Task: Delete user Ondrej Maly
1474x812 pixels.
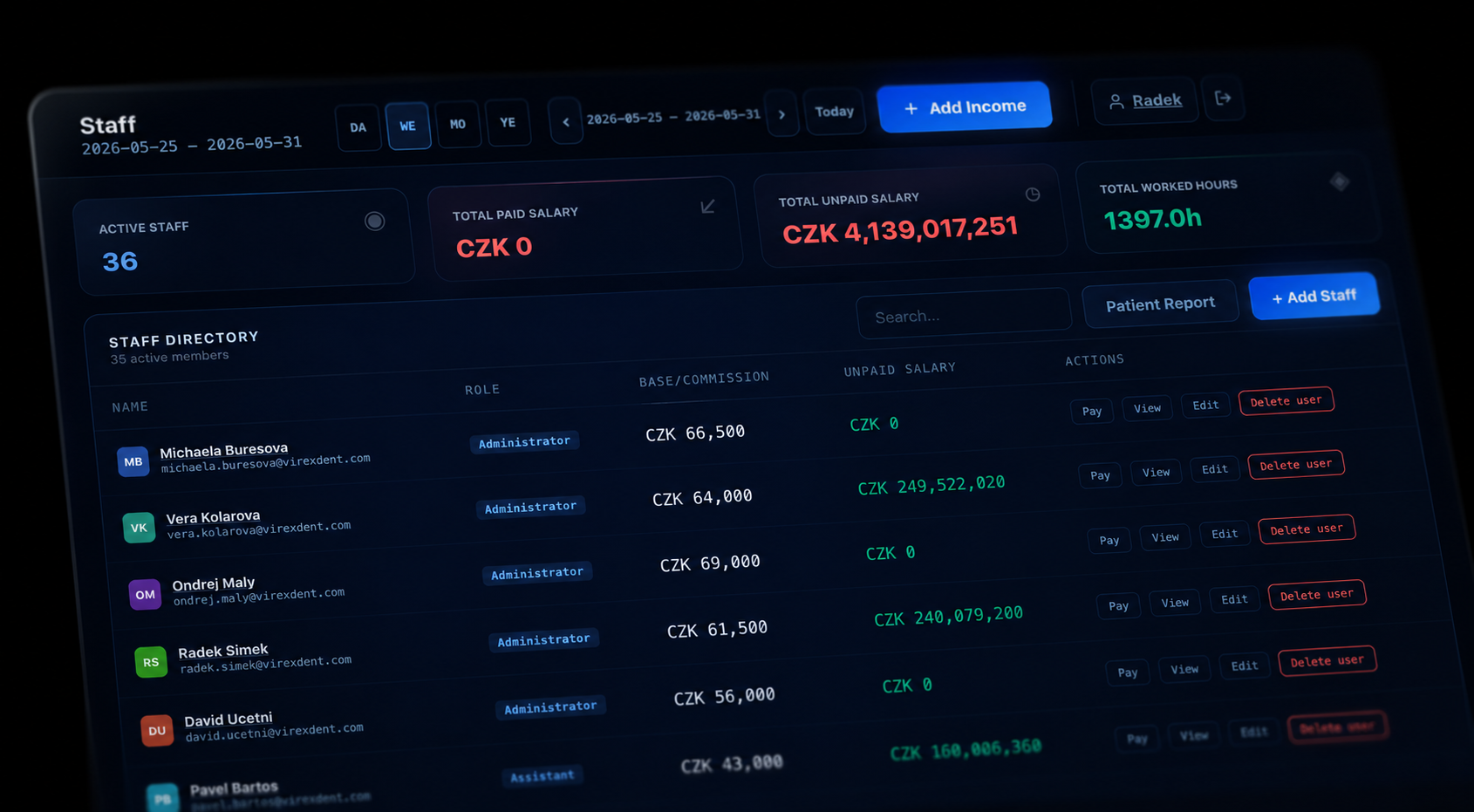Action: 1307,529
